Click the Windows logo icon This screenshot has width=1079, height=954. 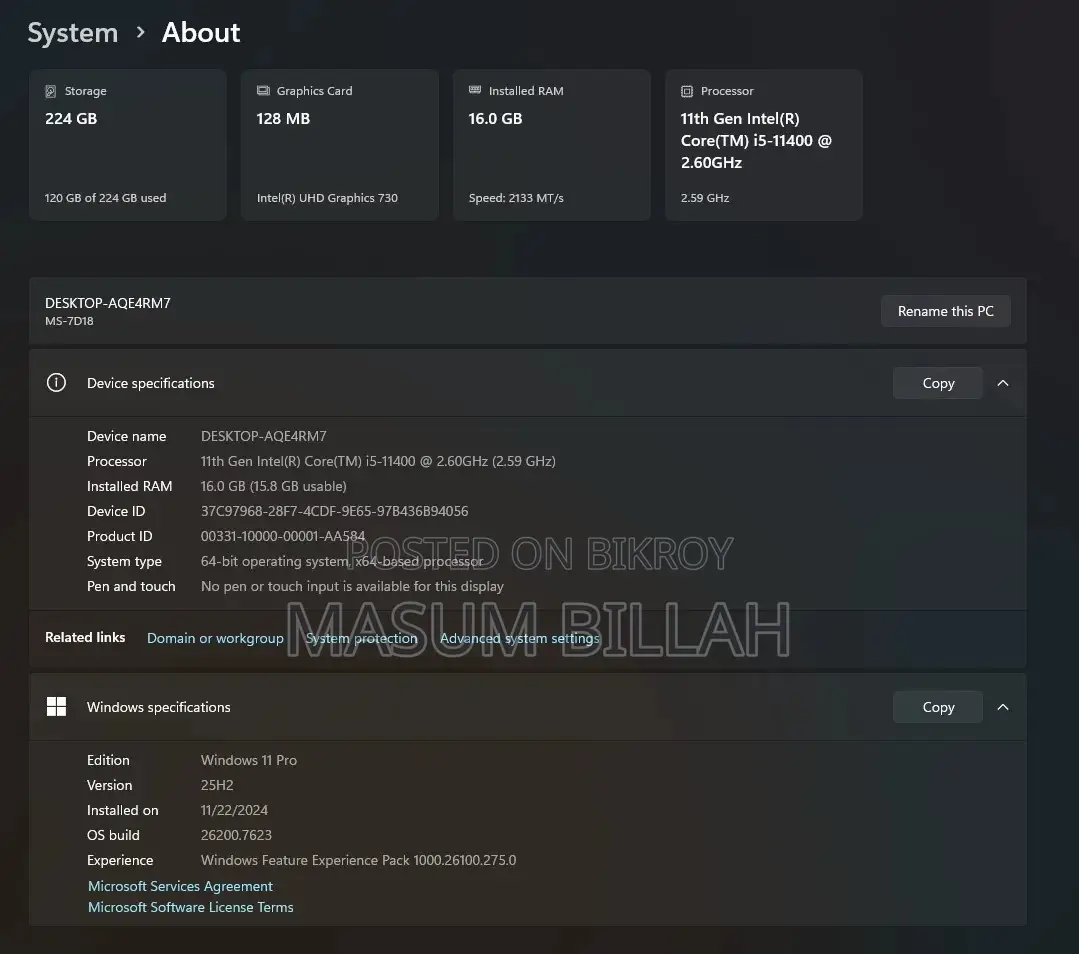click(x=56, y=706)
